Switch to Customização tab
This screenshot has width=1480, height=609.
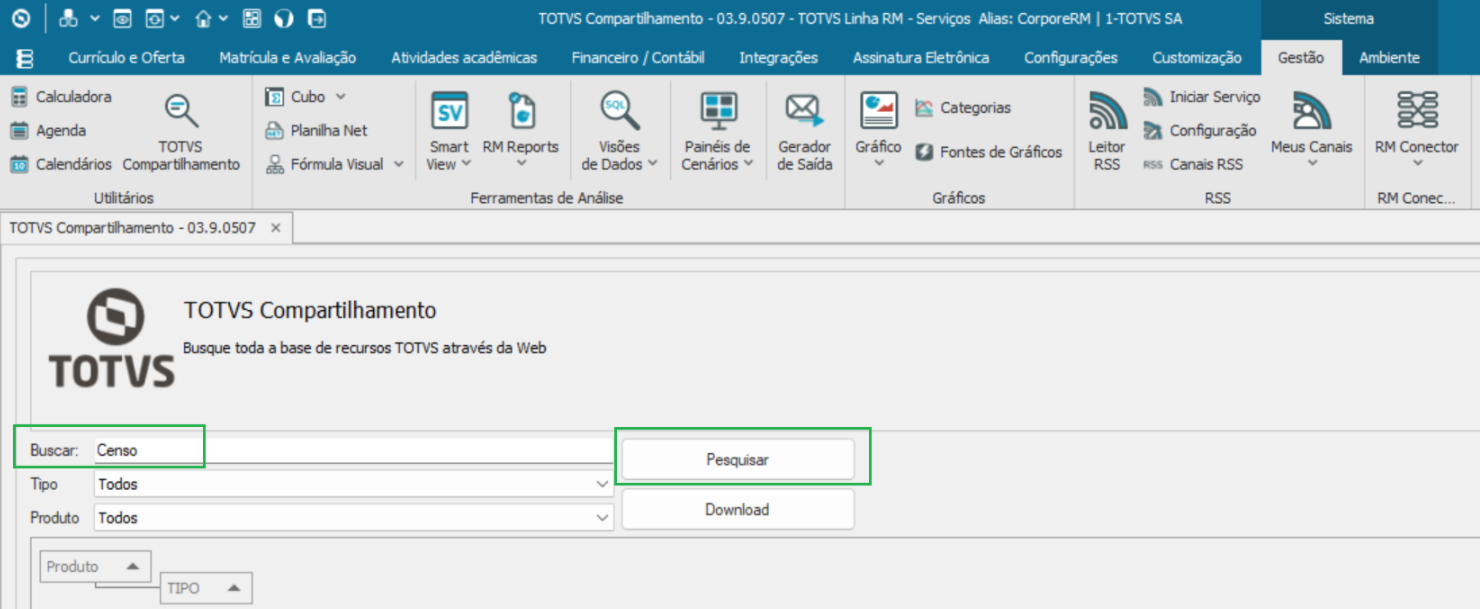click(x=1197, y=58)
